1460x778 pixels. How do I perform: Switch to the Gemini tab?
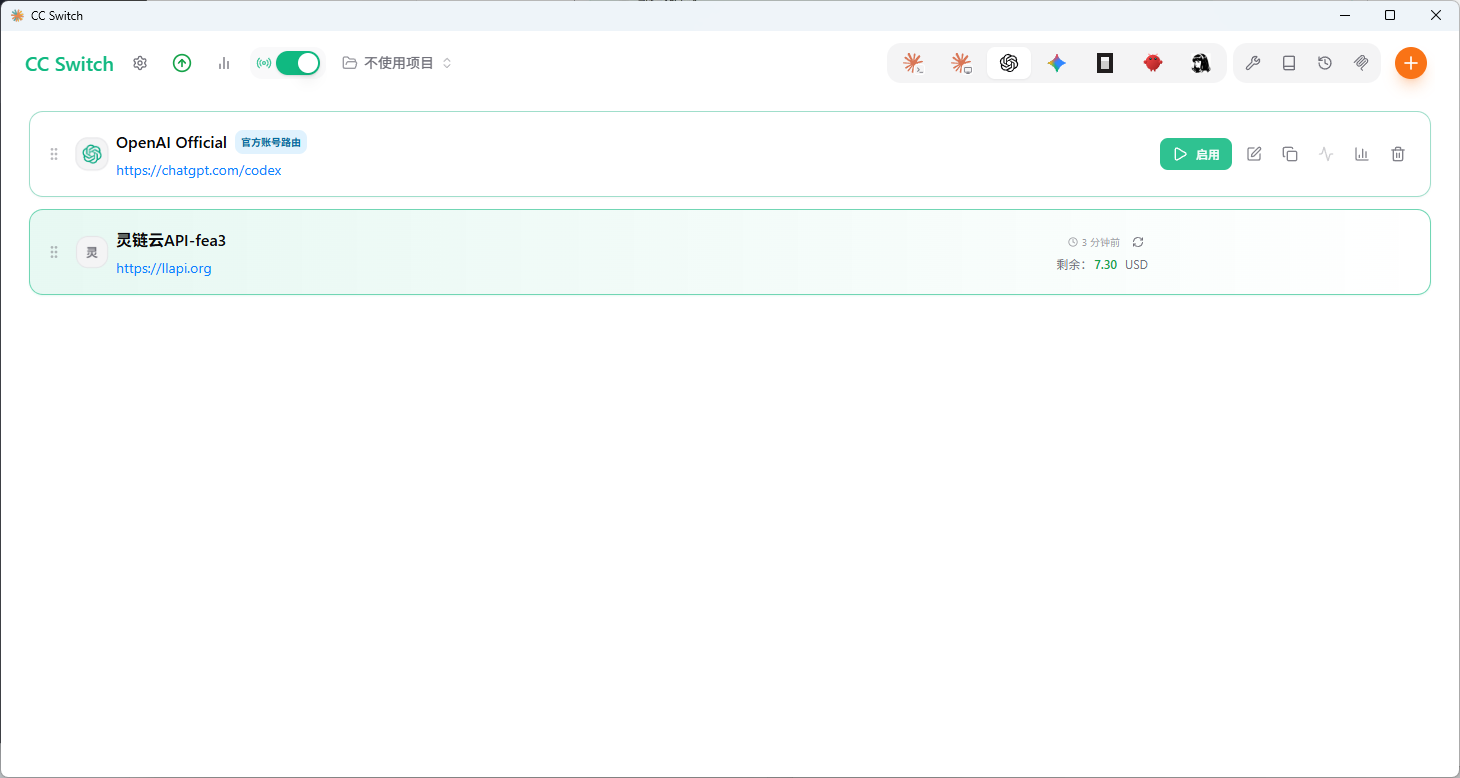pyautogui.click(x=1057, y=63)
